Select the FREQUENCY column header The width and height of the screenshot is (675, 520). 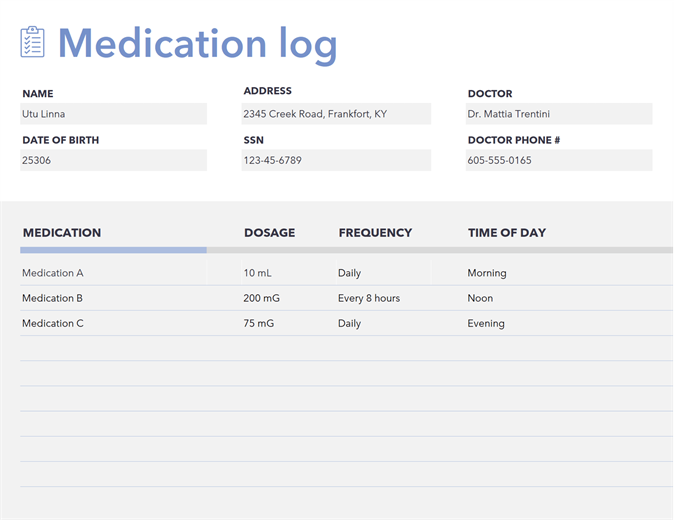pos(375,233)
